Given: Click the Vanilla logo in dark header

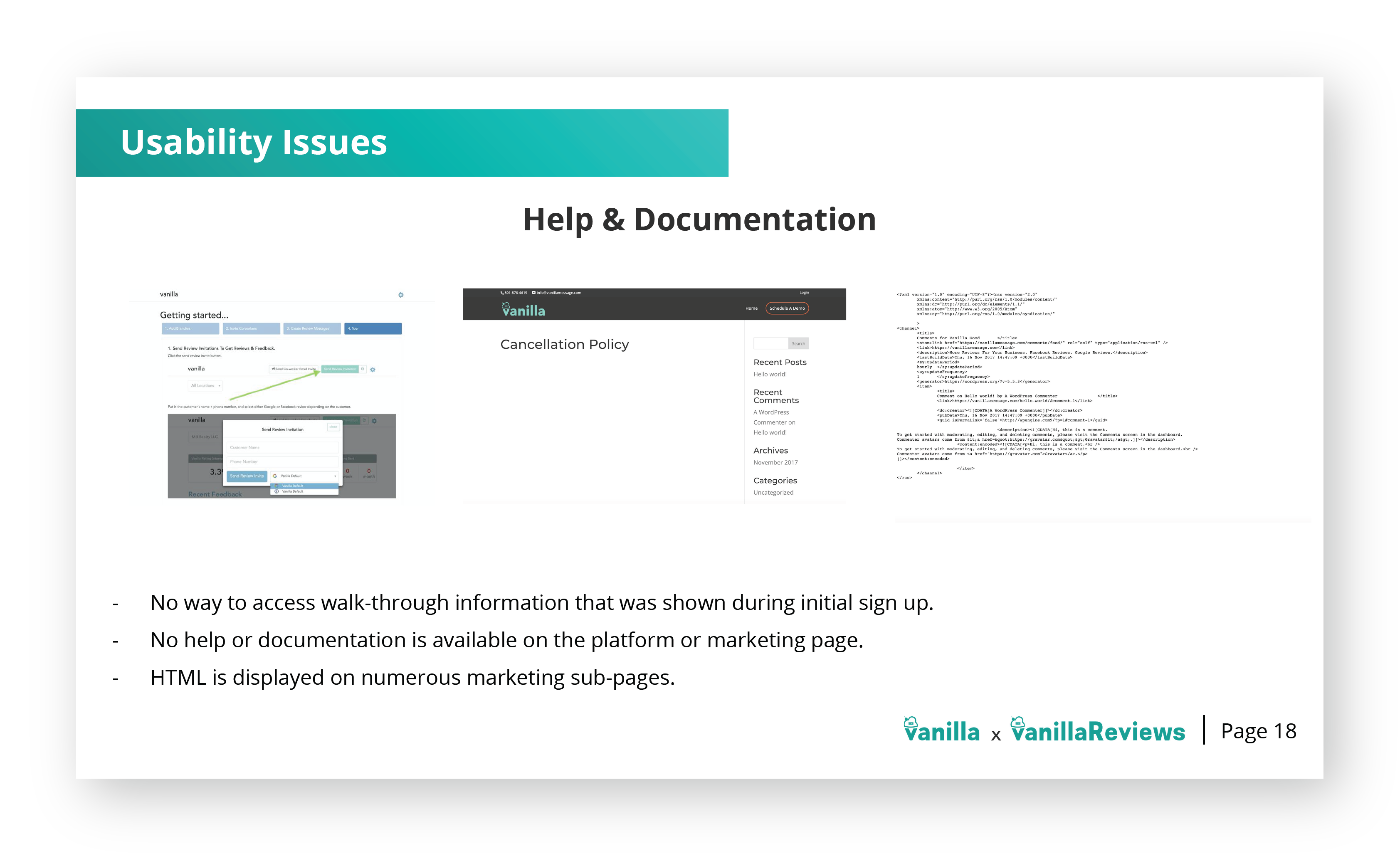Looking at the screenshot, I should coord(523,310).
